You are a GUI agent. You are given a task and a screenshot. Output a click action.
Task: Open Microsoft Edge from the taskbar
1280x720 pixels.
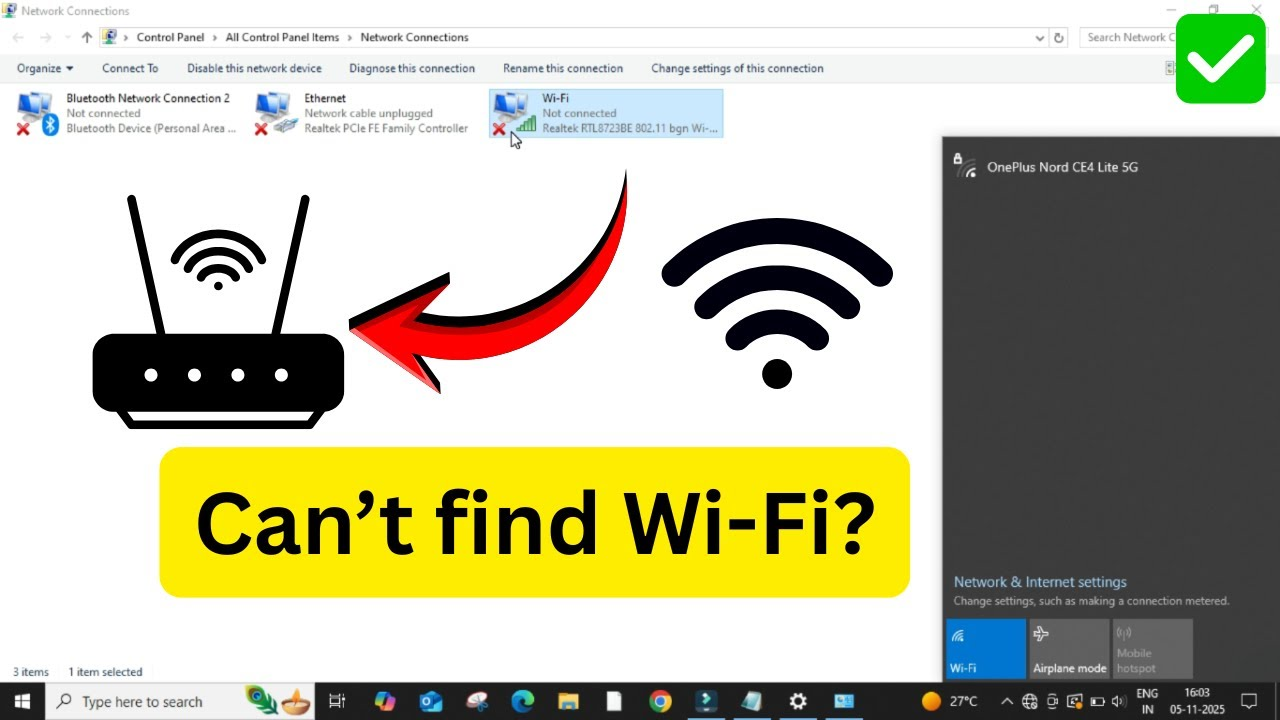pyautogui.click(x=522, y=701)
